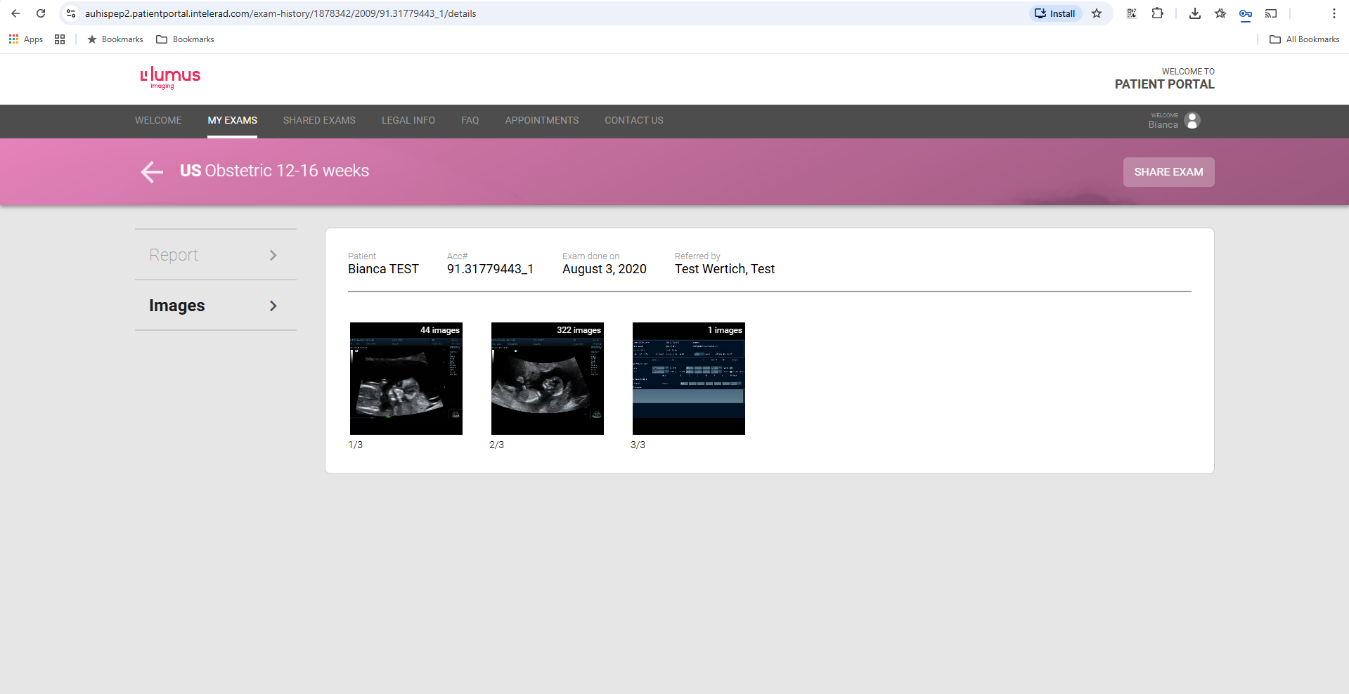The width and height of the screenshot is (1349, 694).
Task: Open the Bookmarks folder
Action: pyautogui.click(x=186, y=39)
